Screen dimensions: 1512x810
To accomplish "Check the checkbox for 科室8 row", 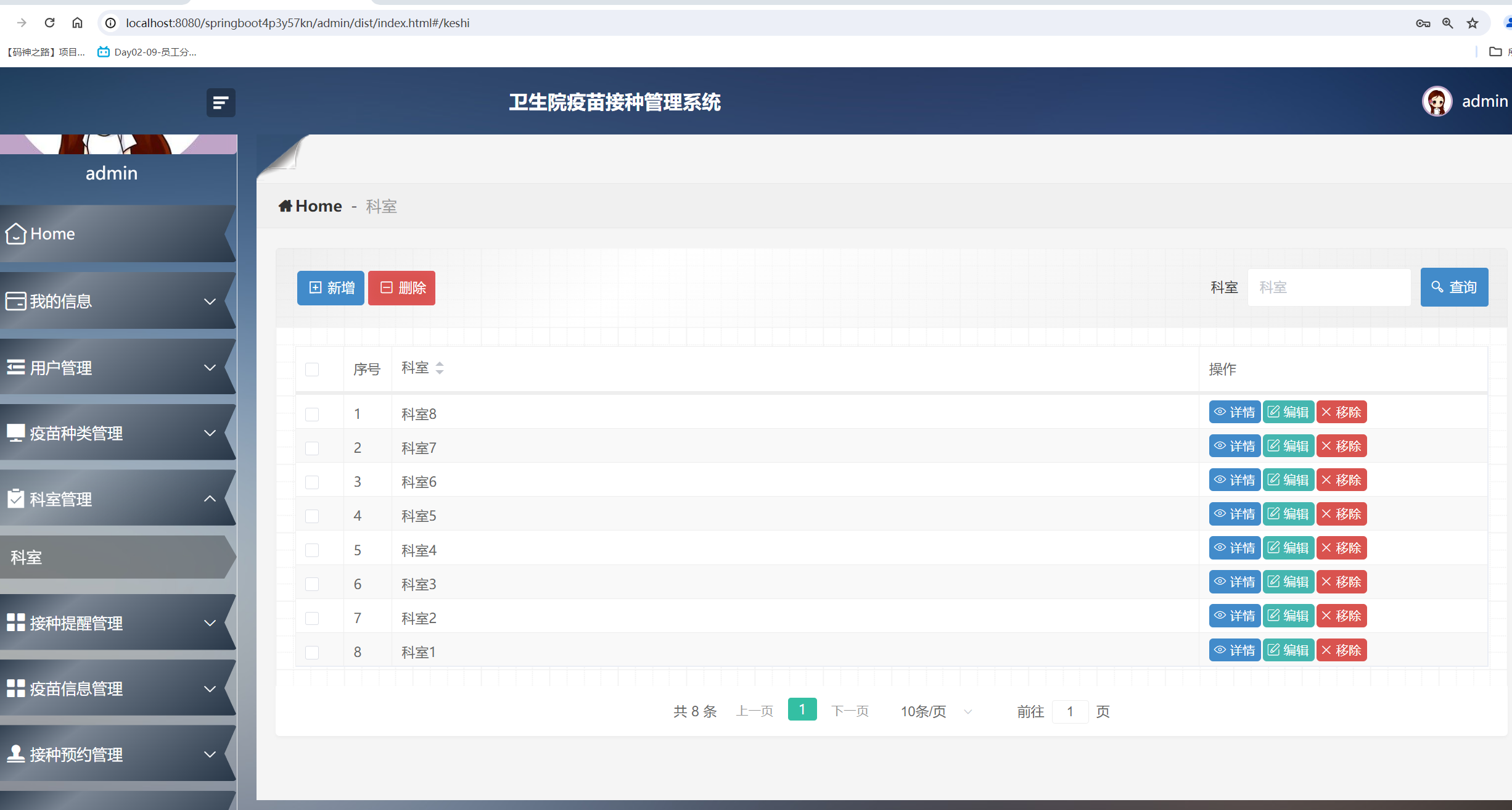I will pyautogui.click(x=312, y=414).
